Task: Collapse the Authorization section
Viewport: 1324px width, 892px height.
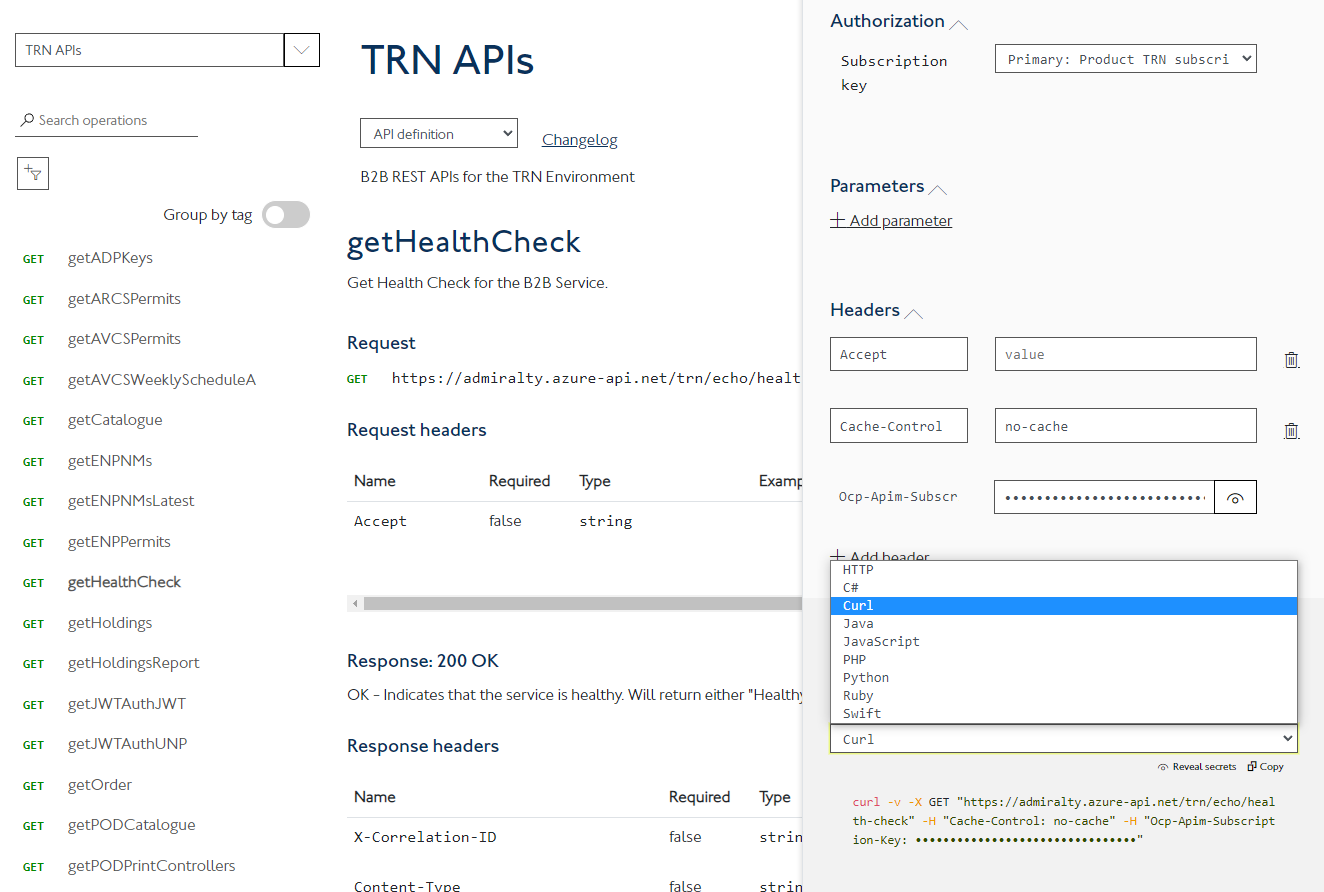Action: pos(958,22)
